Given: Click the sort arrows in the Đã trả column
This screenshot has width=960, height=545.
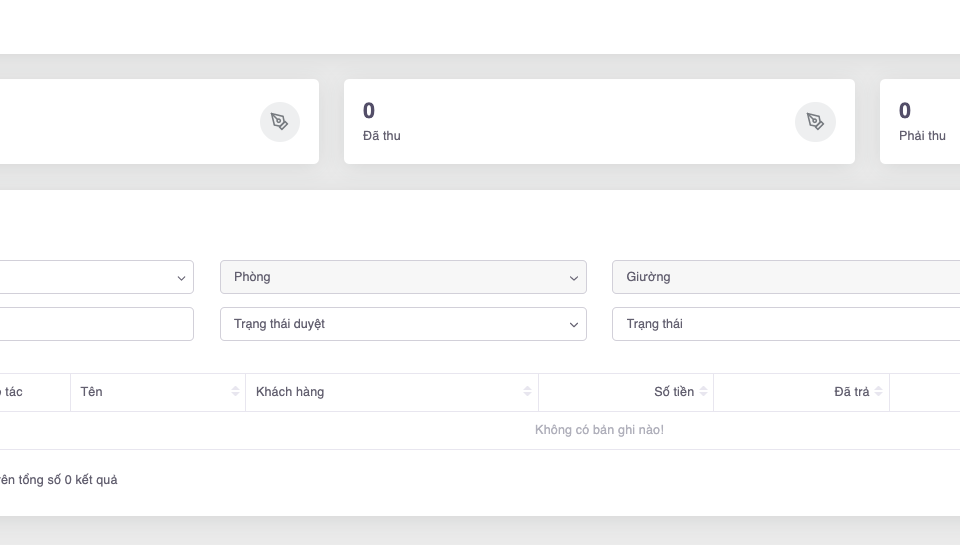Looking at the screenshot, I should click(x=879, y=392).
